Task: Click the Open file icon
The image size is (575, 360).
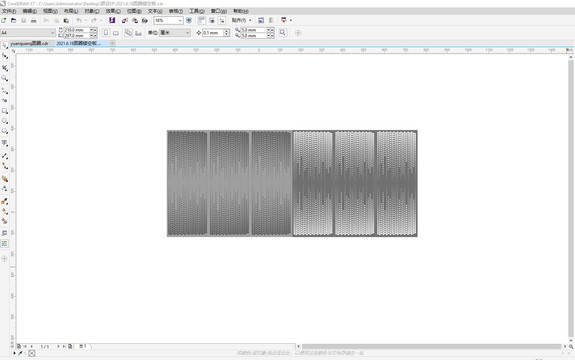Action: pos(14,21)
